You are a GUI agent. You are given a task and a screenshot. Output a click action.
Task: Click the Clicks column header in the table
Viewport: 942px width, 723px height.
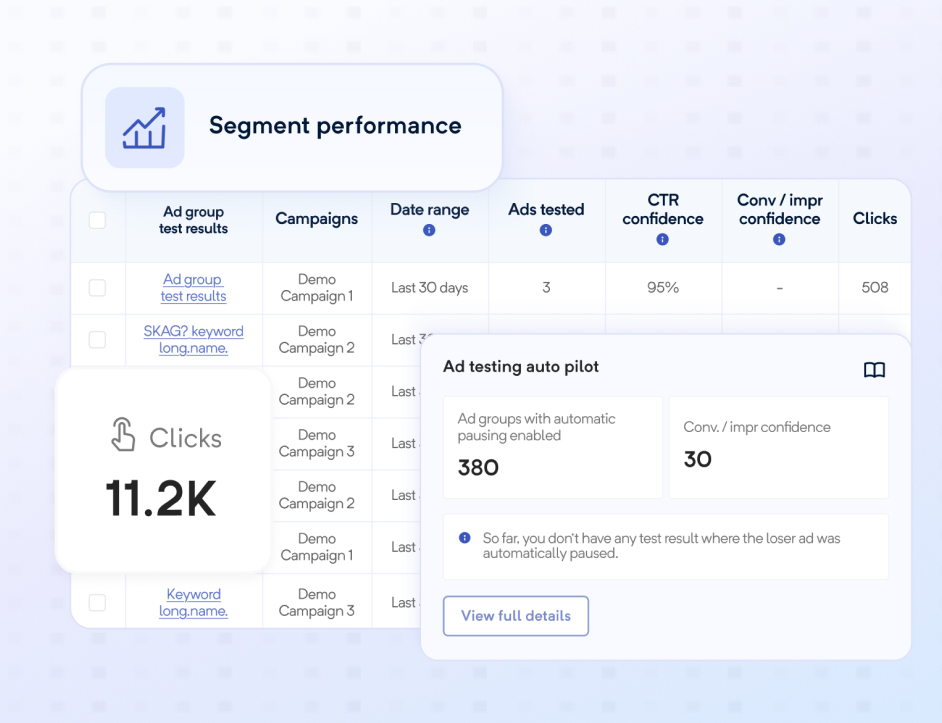[x=874, y=219]
